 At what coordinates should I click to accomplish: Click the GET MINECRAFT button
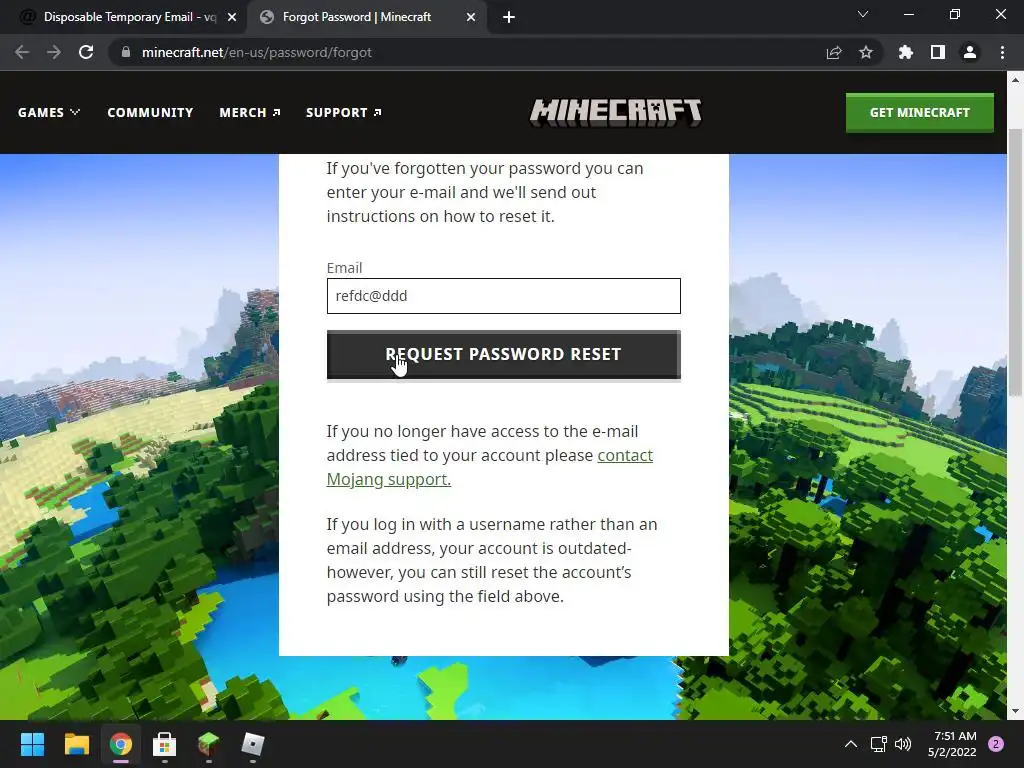920,112
